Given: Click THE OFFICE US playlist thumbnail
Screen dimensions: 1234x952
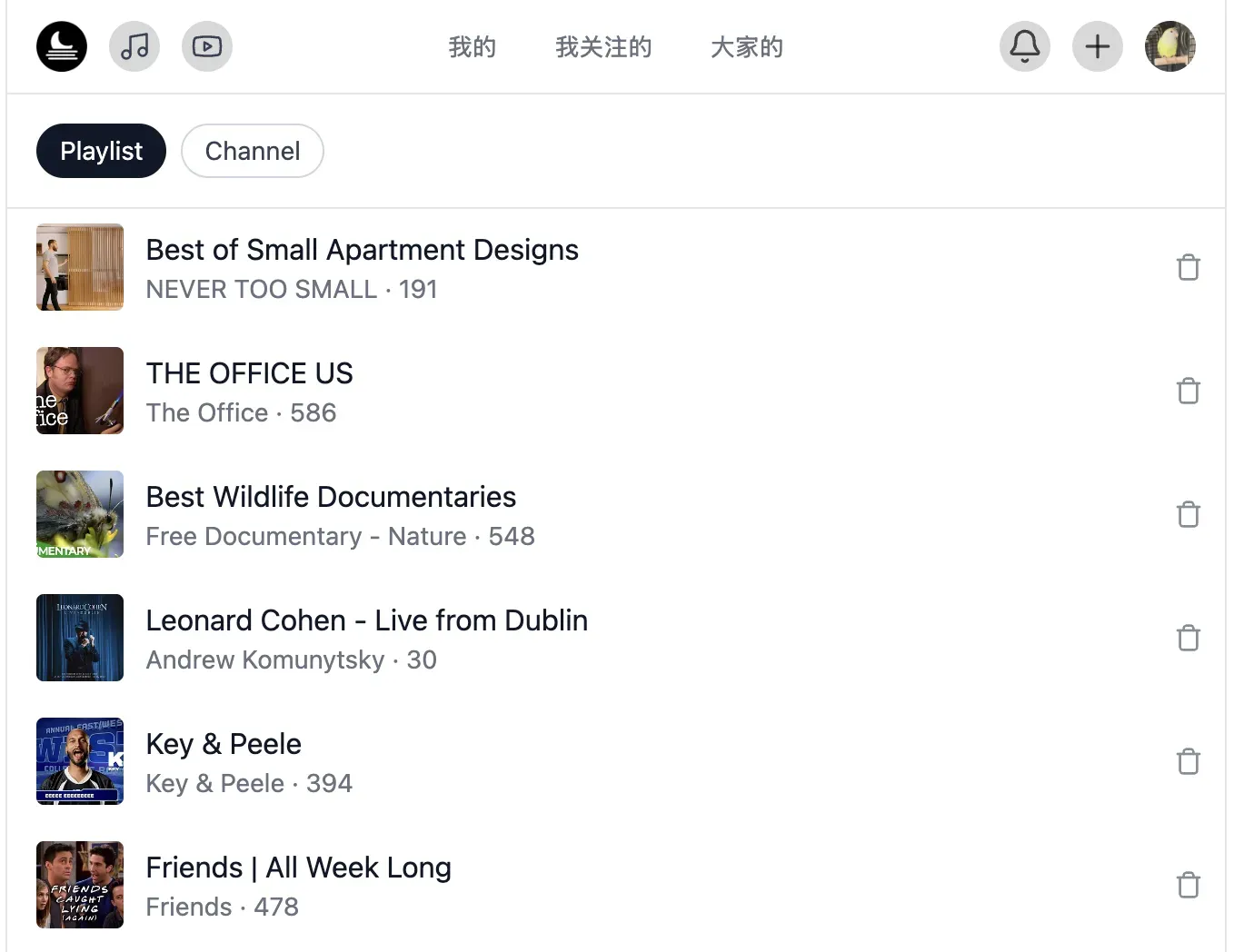Looking at the screenshot, I should pos(80,391).
